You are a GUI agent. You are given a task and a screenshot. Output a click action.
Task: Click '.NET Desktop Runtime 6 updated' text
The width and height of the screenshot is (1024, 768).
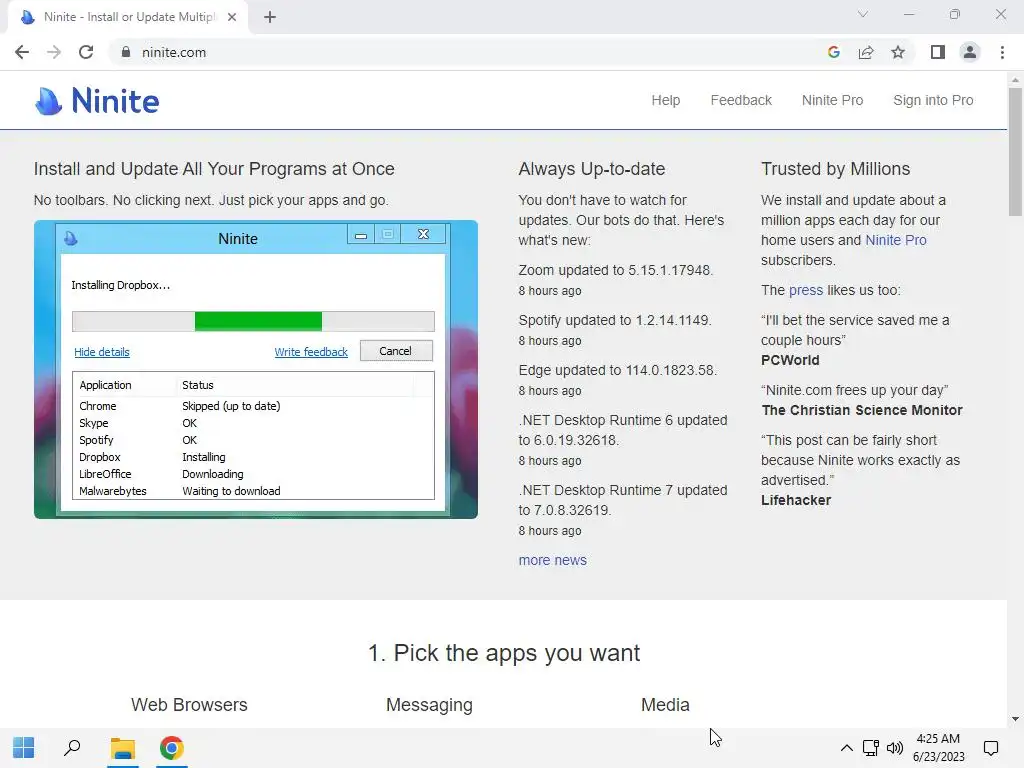622,420
